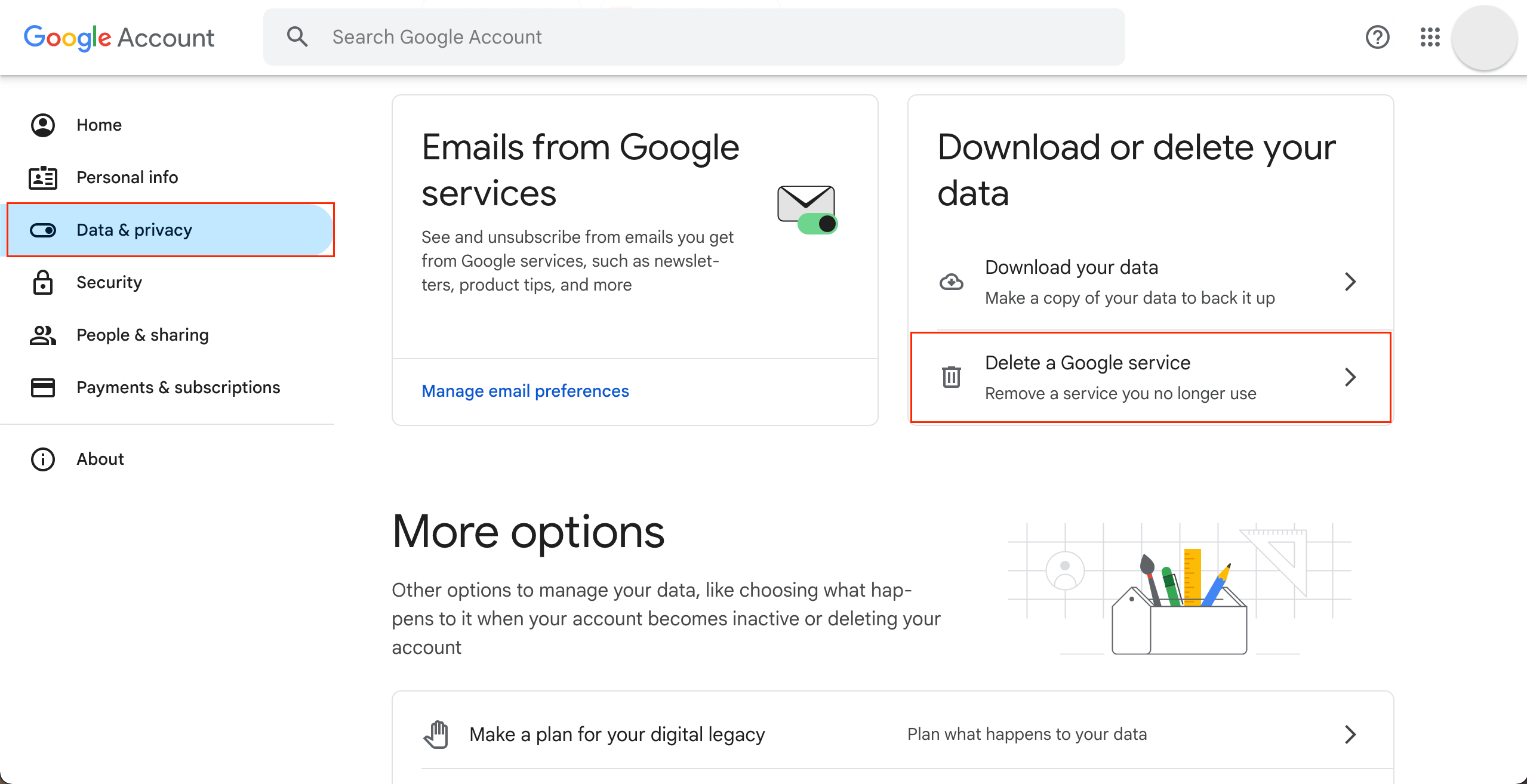Viewport: 1527px width, 784px height.
Task: Click the Payments & subscriptions card icon
Action: click(43, 387)
